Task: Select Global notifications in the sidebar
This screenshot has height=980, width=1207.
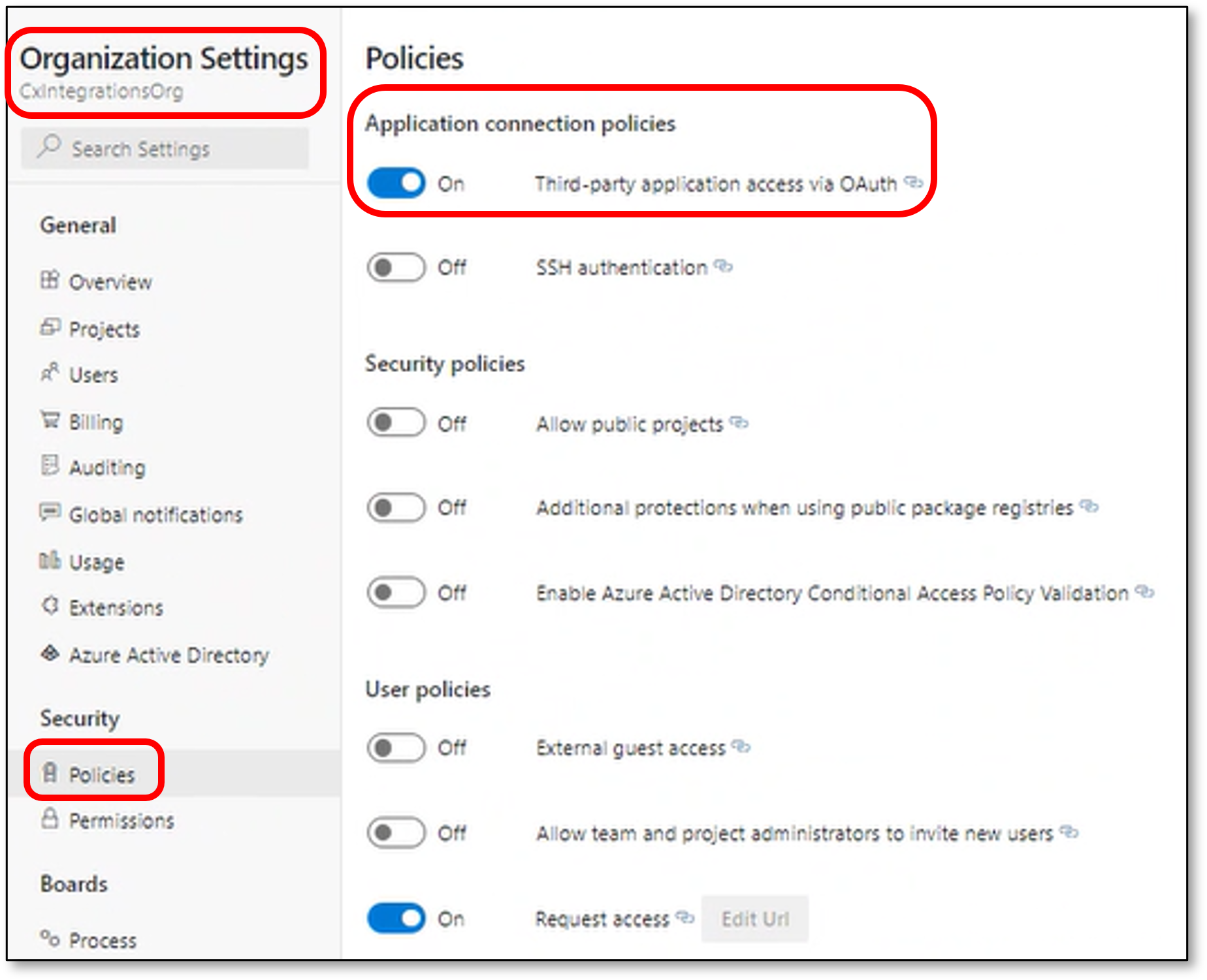Action: click(155, 514)
